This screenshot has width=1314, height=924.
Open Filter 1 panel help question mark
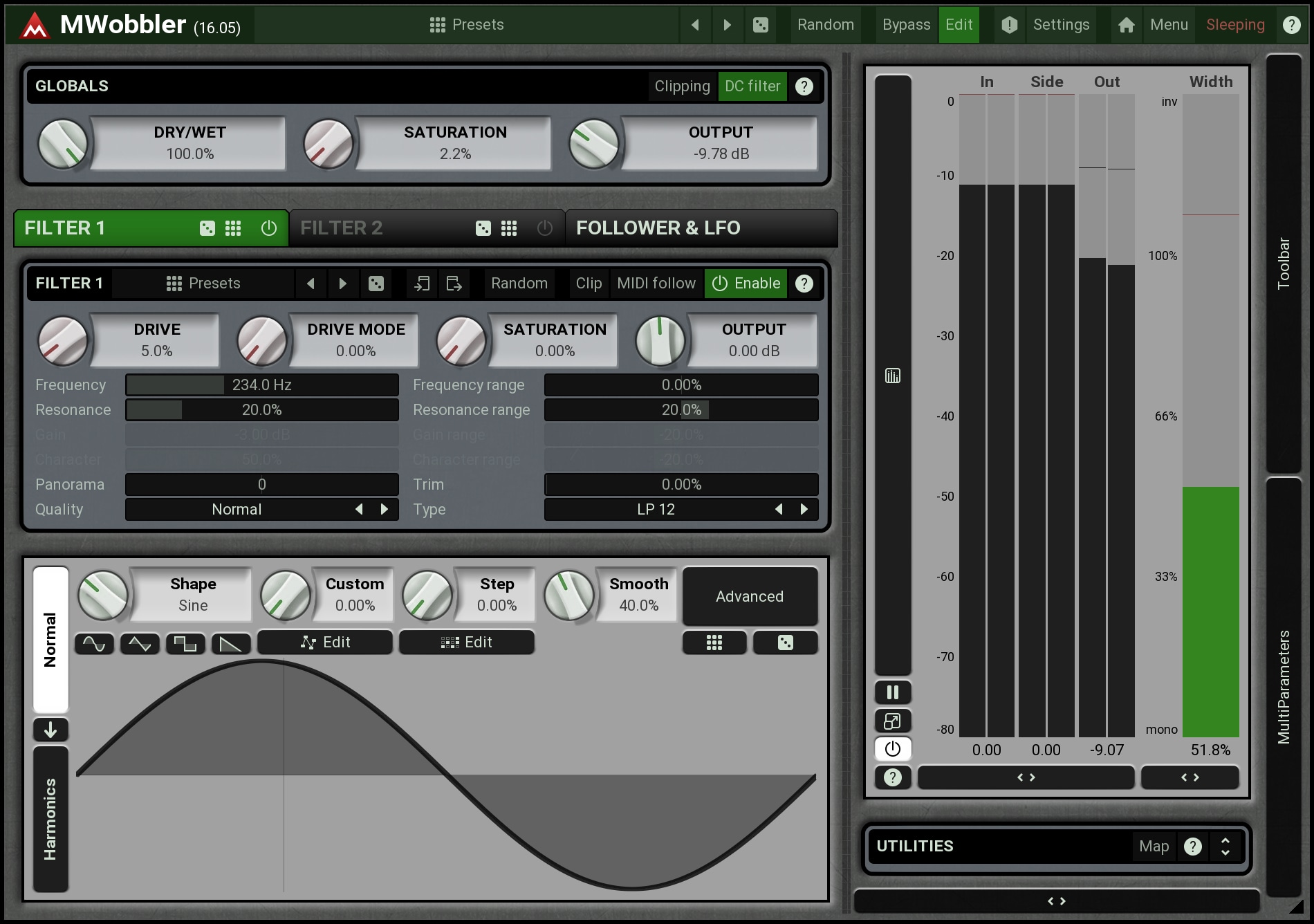tap(804, 284)
